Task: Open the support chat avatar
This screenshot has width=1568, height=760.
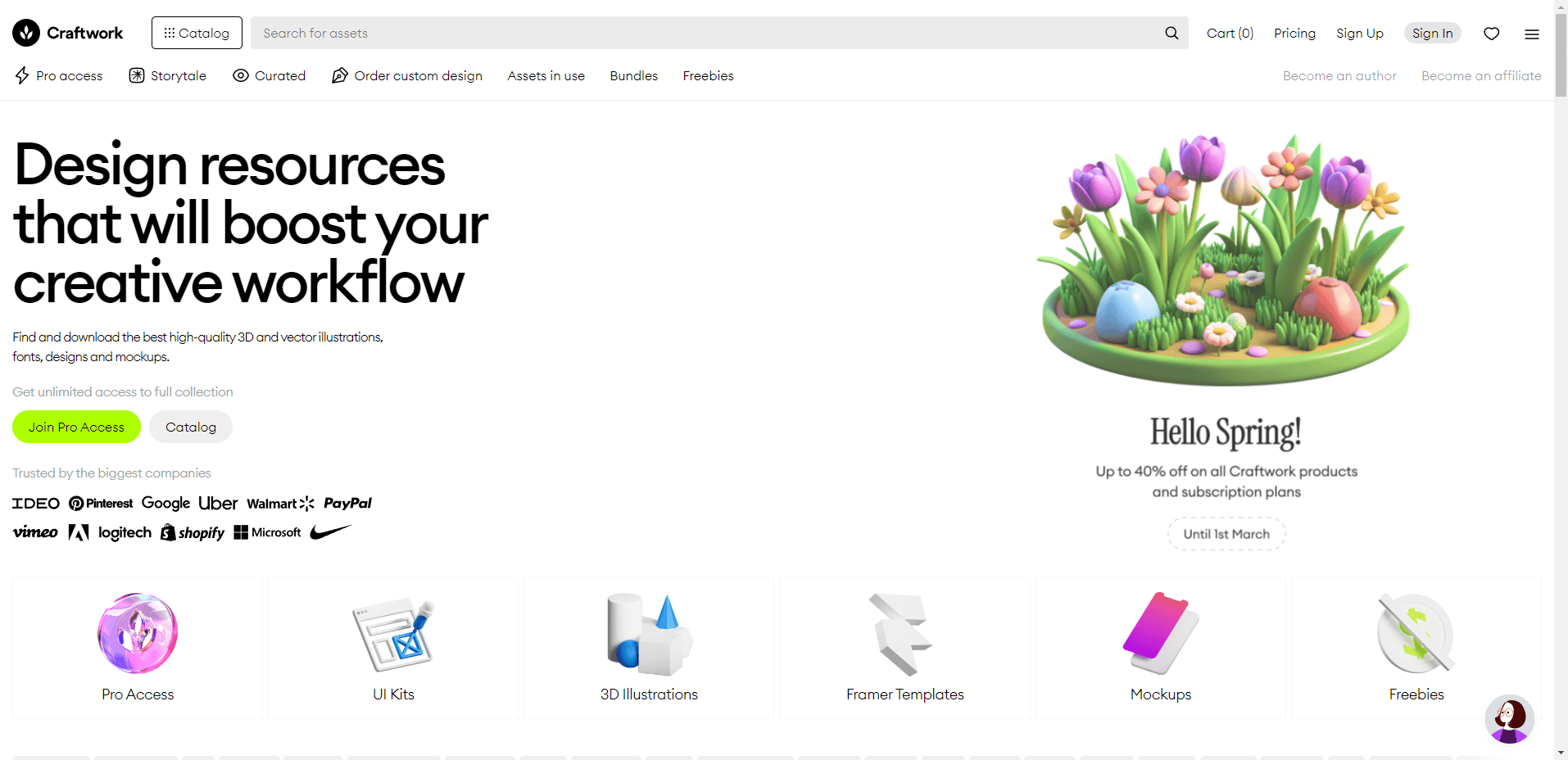Action: pyautogui.click(x=1509, y=718)
